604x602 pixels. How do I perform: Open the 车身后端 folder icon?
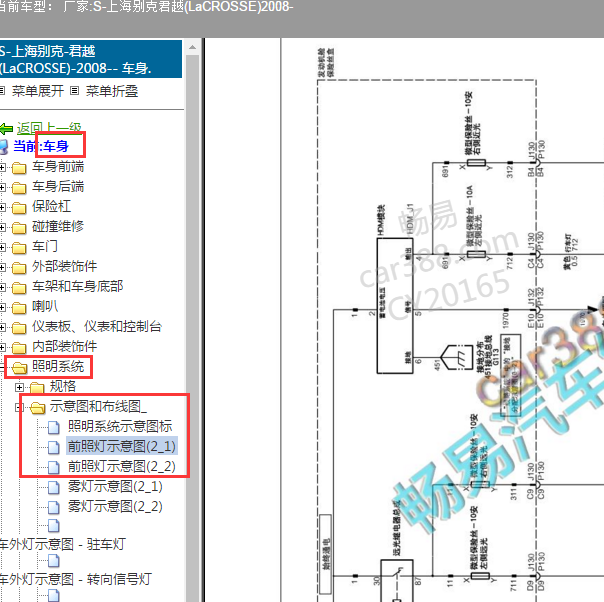point(19,188)
